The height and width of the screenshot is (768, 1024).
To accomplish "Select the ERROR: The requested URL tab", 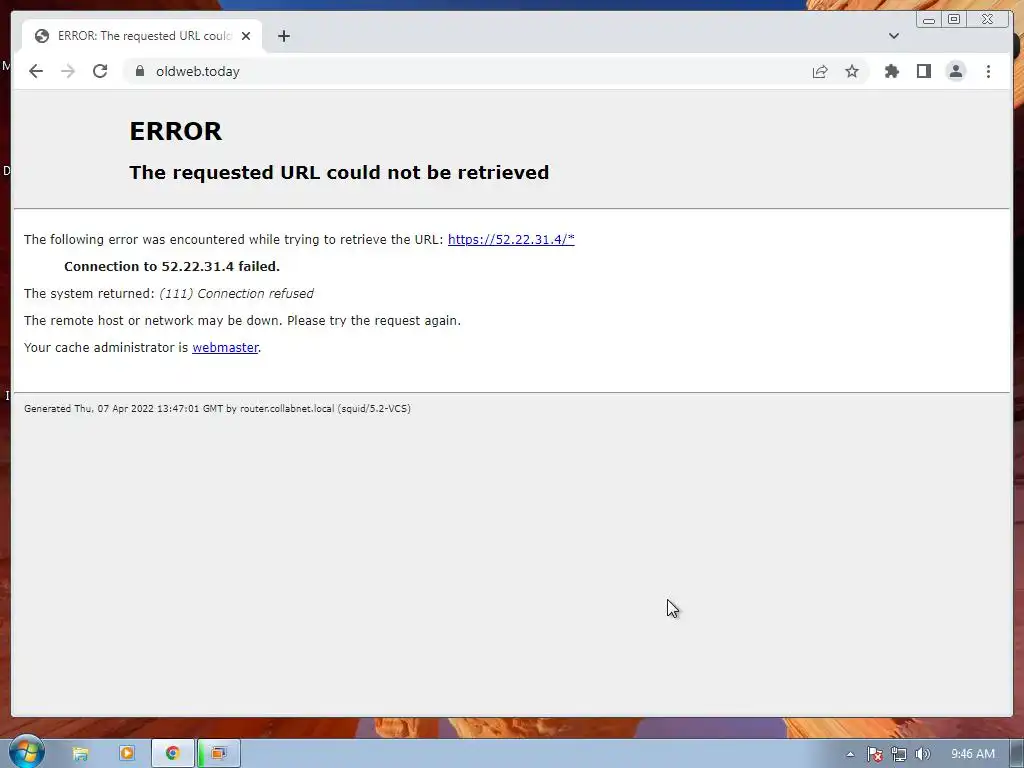I will tap(142, 36).
